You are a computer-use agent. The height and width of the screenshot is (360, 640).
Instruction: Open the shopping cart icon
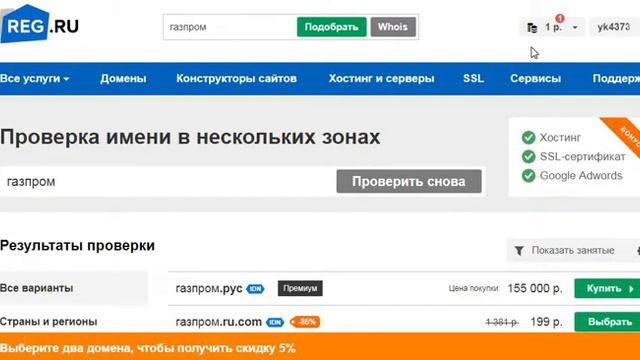tap(531, 27)
